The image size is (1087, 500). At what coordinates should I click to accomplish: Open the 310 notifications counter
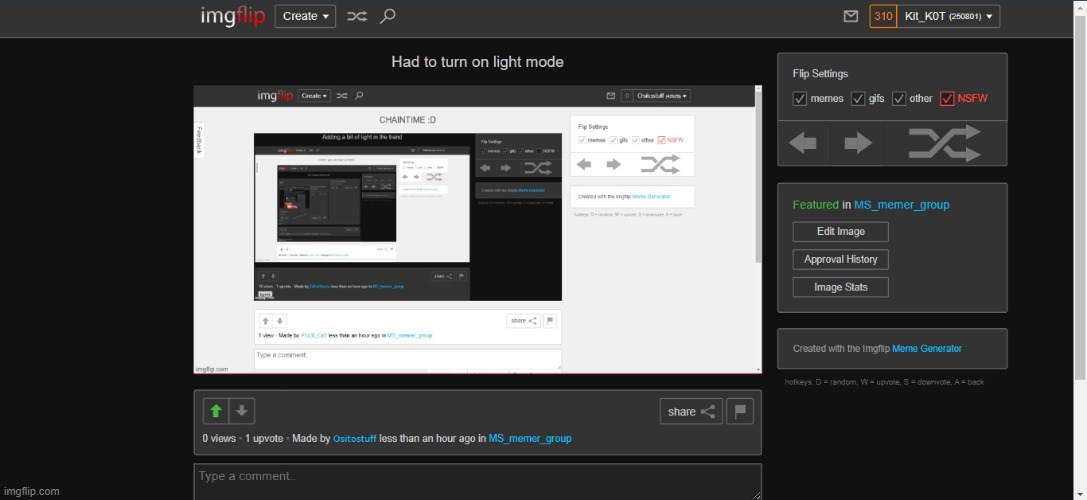coord(883,16)
